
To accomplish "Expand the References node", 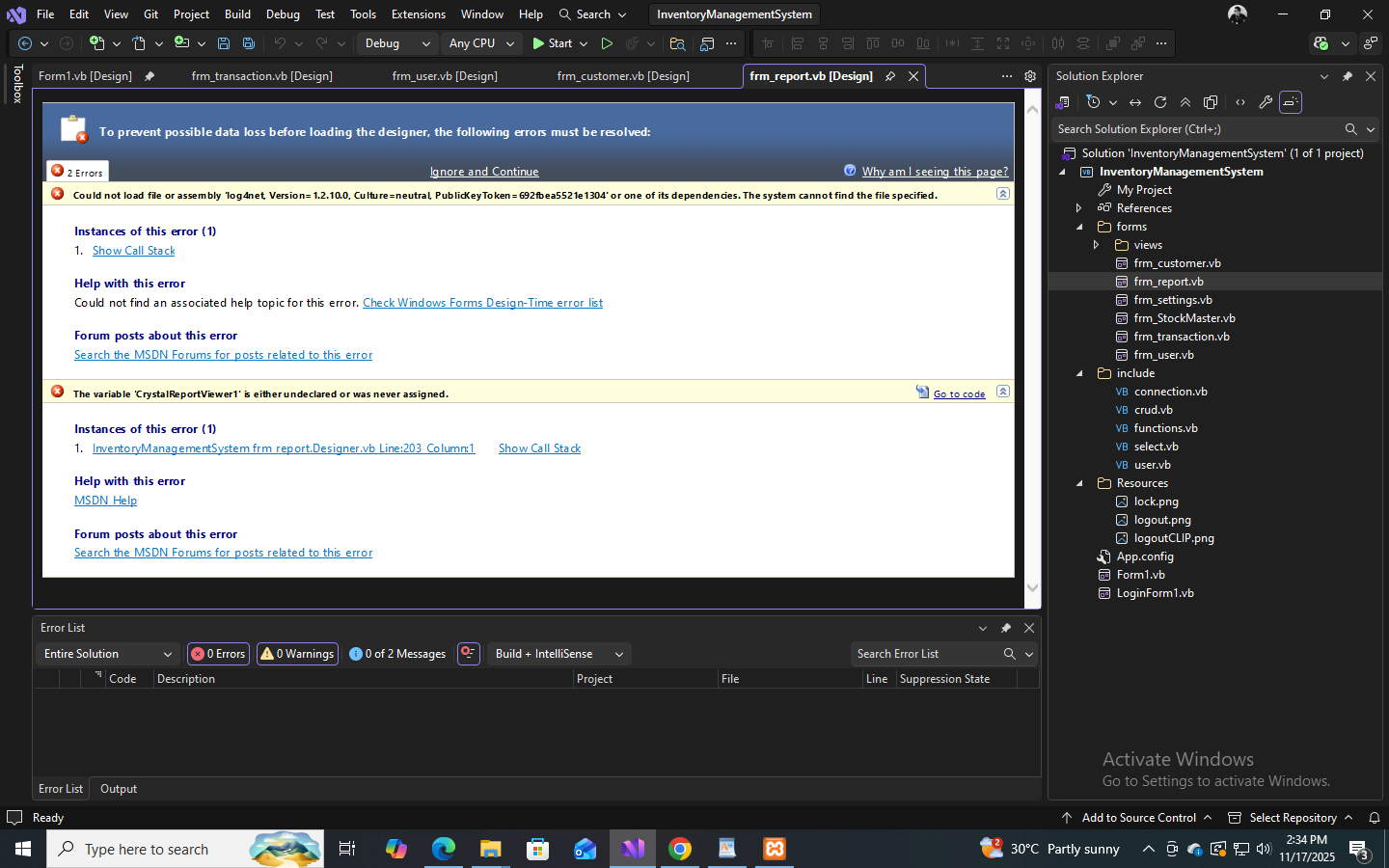I will pos(1079,208).
